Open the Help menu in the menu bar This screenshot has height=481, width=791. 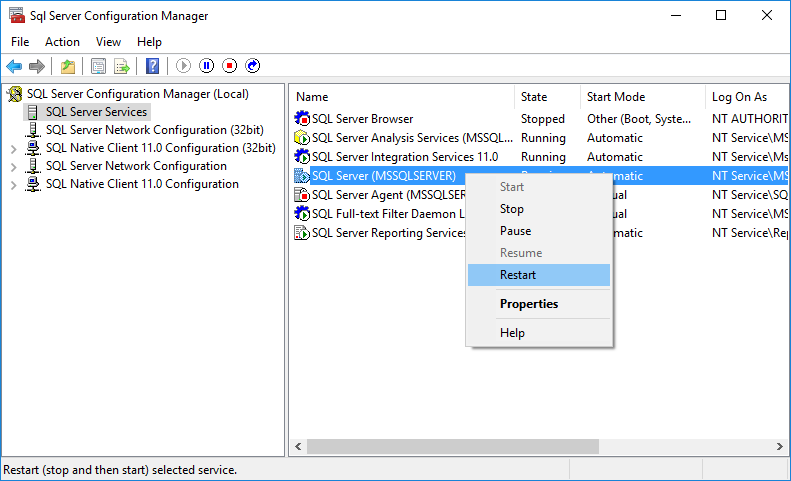coord(149,42)
